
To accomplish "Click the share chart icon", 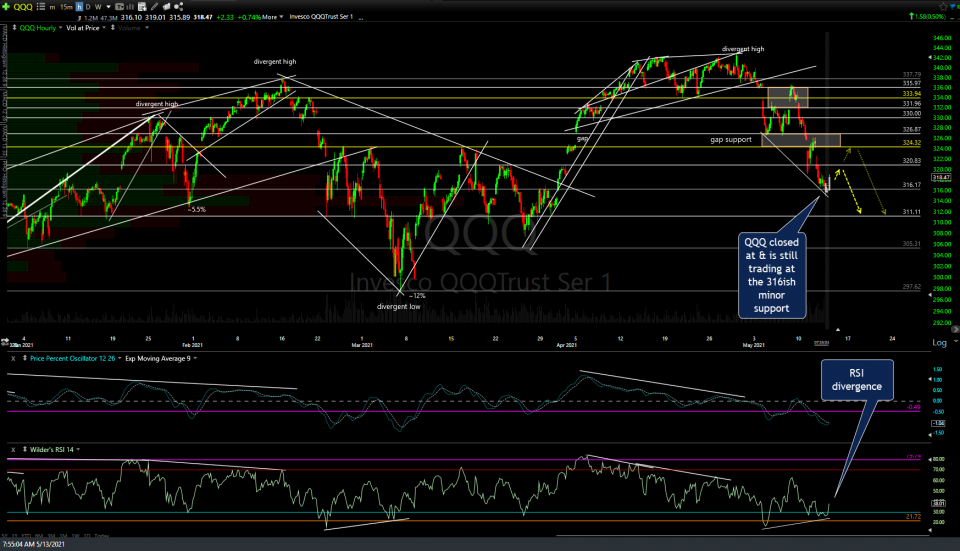I will [x=179, y=7].
